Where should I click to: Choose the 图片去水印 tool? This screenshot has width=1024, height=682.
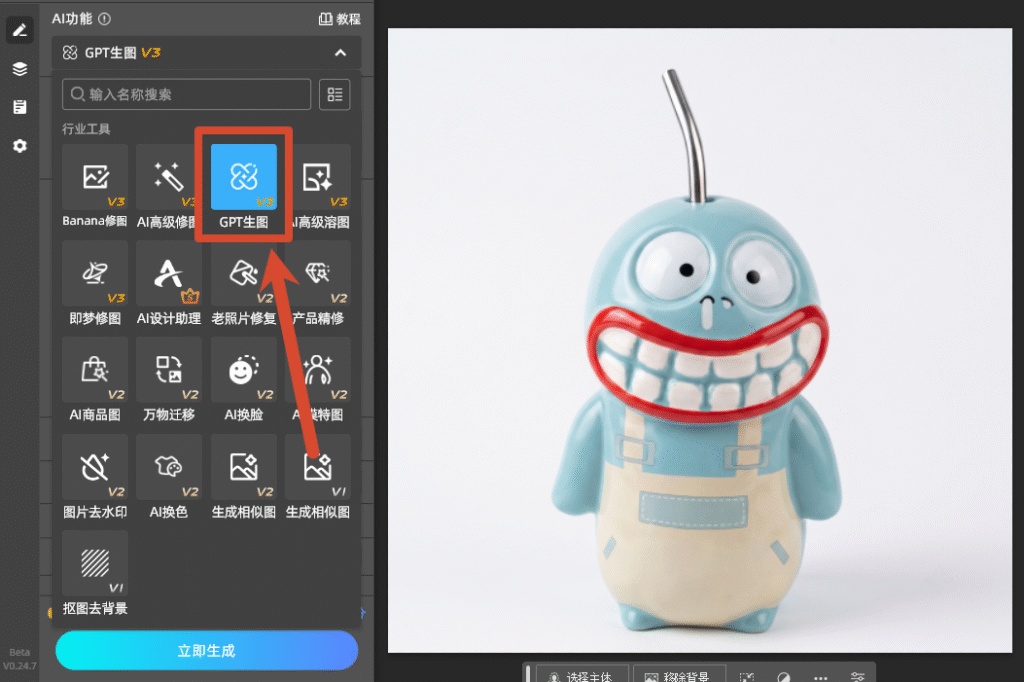pyautogui.click(x=95, y=477)
